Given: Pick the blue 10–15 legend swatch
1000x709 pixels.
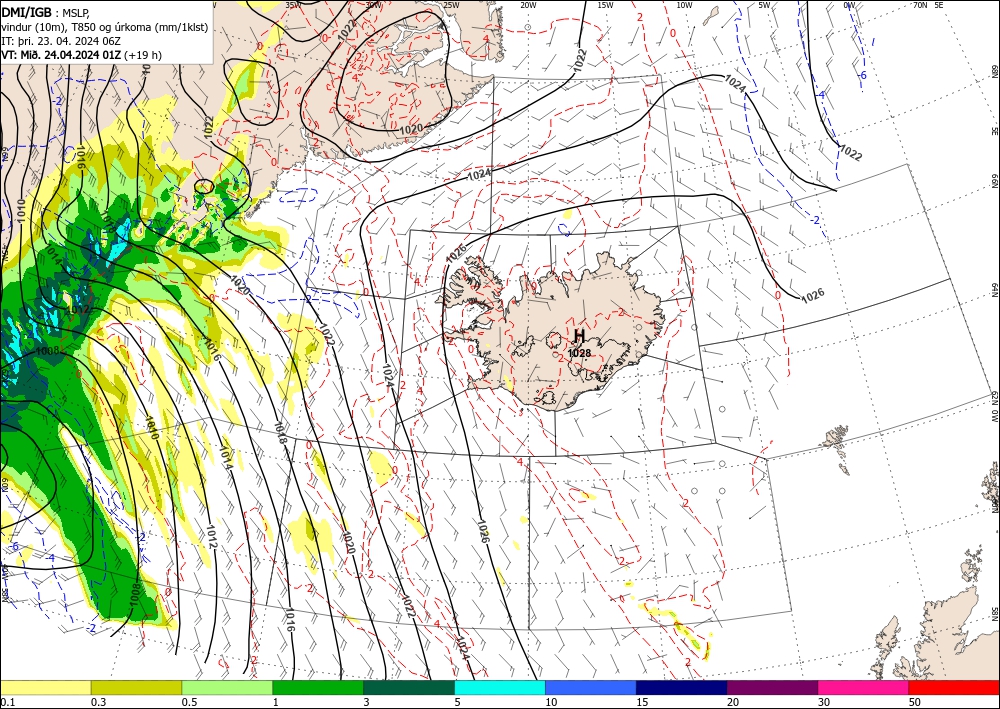Looking at the screenshot, I should point(591,687).
